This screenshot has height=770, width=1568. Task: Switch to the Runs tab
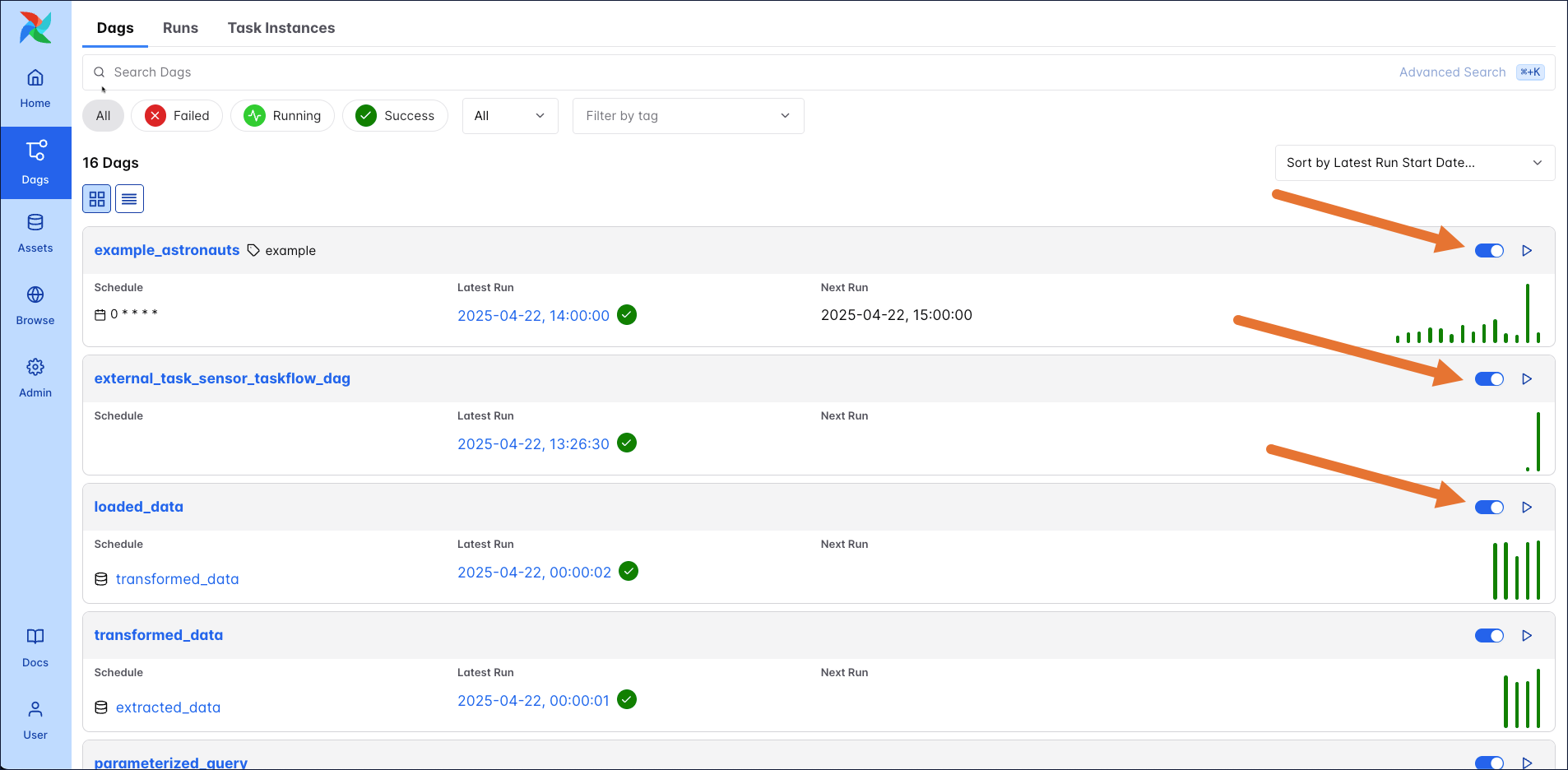pyautogui.click(x=180, y=28)
